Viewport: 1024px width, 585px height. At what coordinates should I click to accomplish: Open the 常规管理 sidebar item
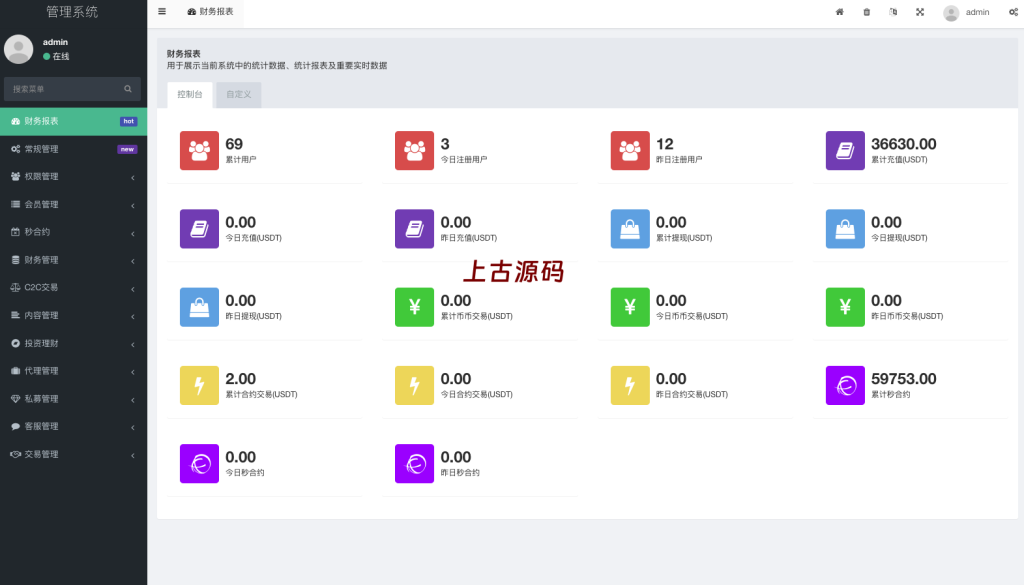73,149
